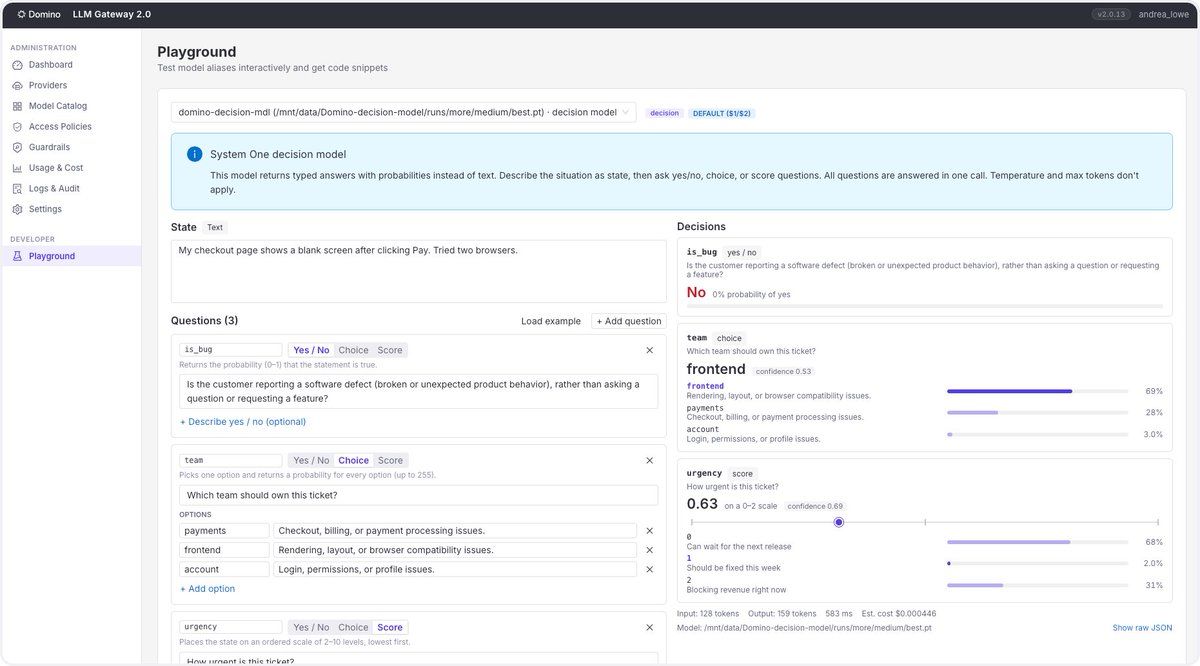Image resolution: width=1200 pixels, height=666 pixels.
Task: Click + Add option link
Action: click(208, 589)
